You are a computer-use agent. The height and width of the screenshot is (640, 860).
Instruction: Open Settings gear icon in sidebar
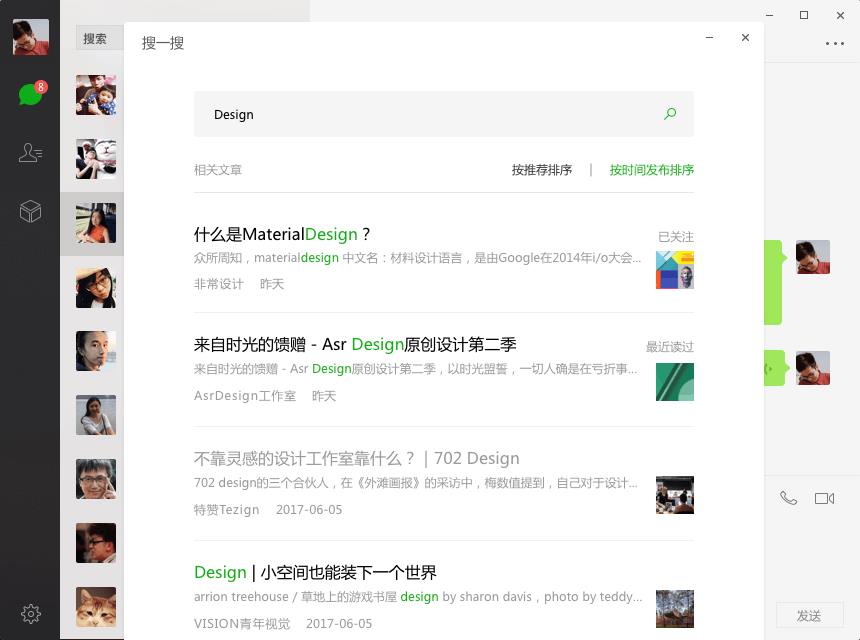tap(31, 614)
